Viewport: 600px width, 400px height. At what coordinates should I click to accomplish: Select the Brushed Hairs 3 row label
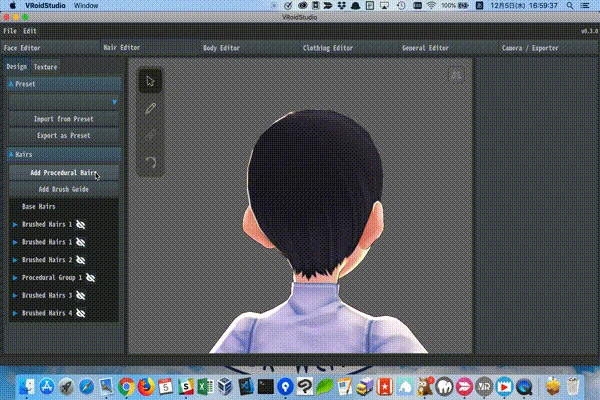tap(47, 296)
